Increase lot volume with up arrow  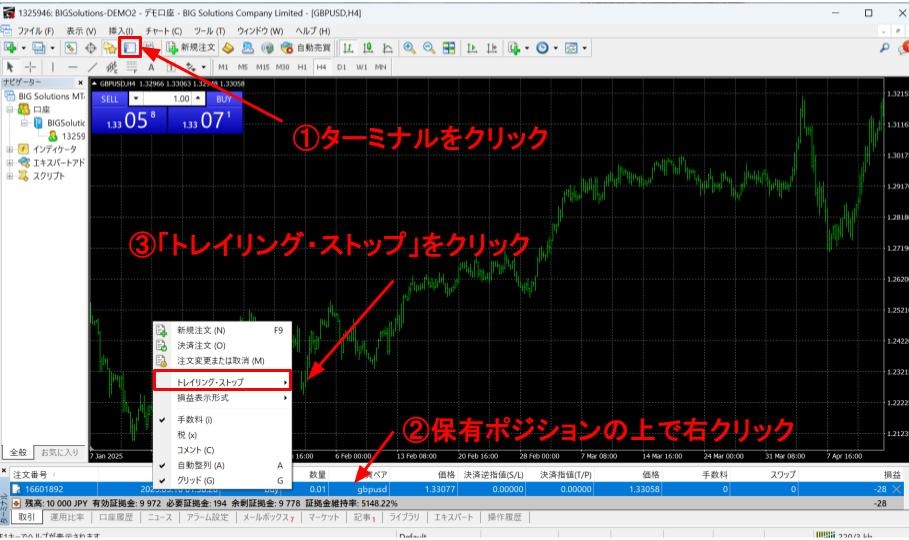point(198,99)
